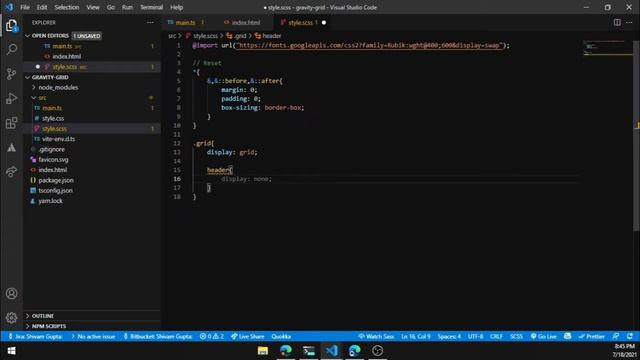This screenshot has width=640, height=360.
Task: Click the split editor icon
Action: tap(617, 22)
